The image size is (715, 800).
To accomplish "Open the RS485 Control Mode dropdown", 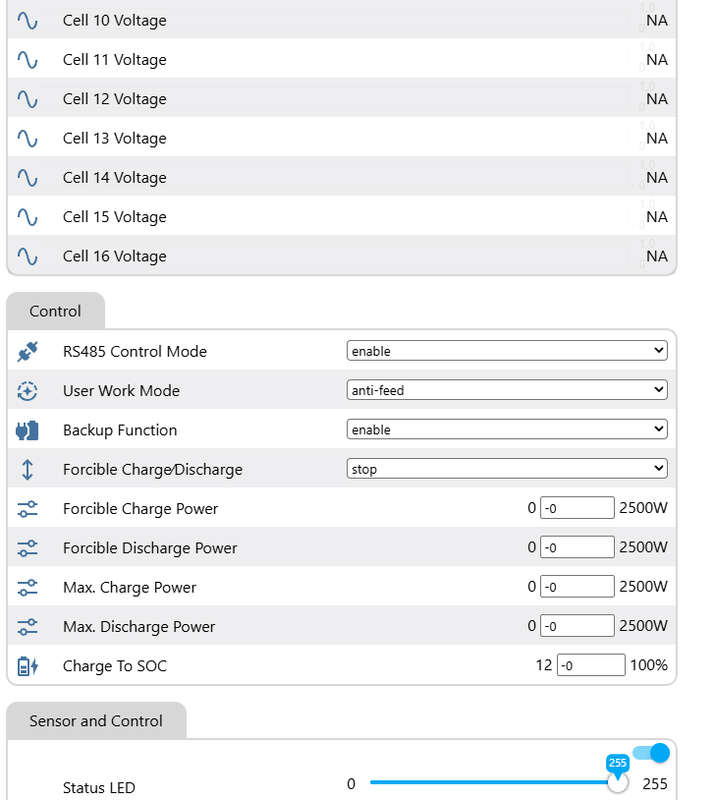I will pyautogui.click(x=506, y=351).
